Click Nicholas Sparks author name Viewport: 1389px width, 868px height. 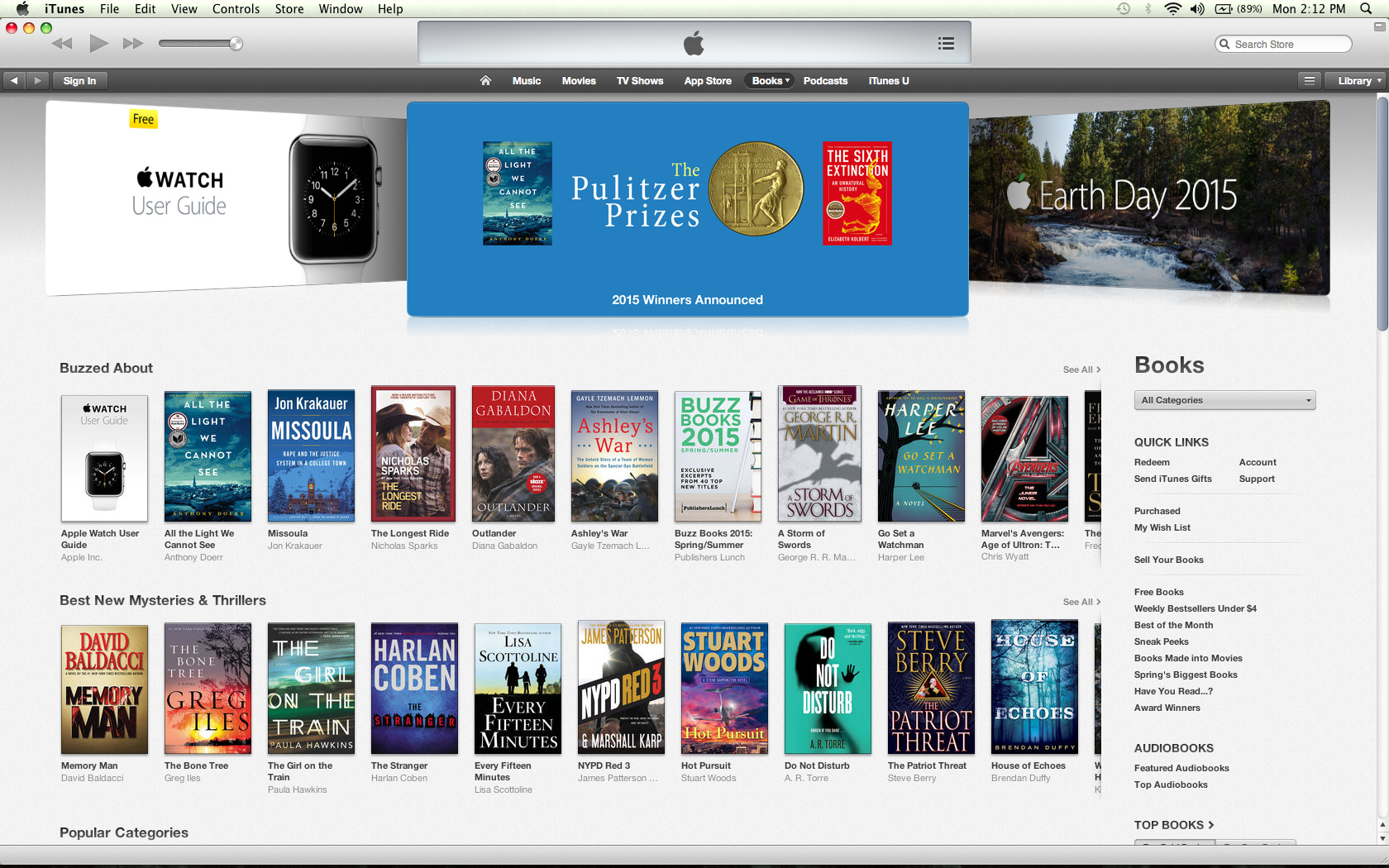pyautogui.click(x=404, y=546)
